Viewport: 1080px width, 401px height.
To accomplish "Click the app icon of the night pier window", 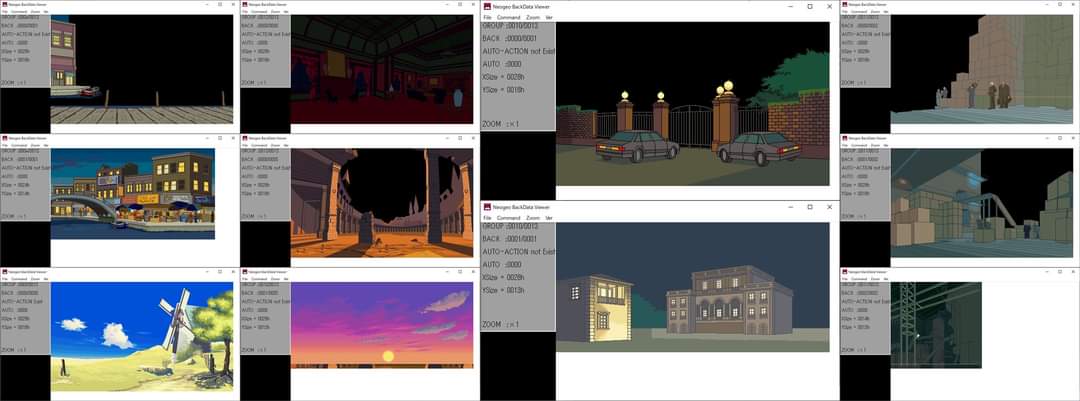I will (4, 3).
